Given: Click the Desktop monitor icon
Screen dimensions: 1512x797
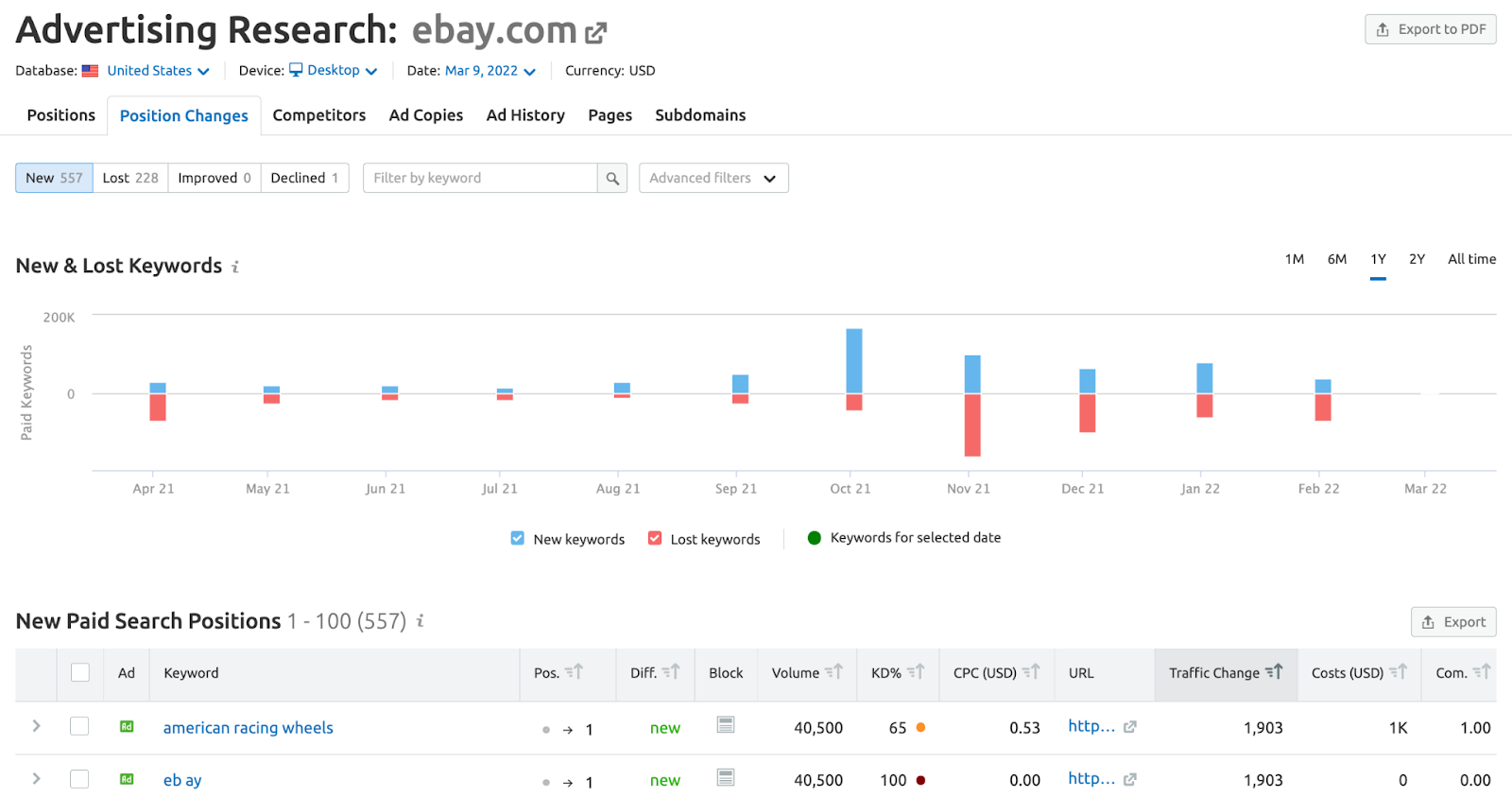Looking at the screenshot, I should pos(296,70).
